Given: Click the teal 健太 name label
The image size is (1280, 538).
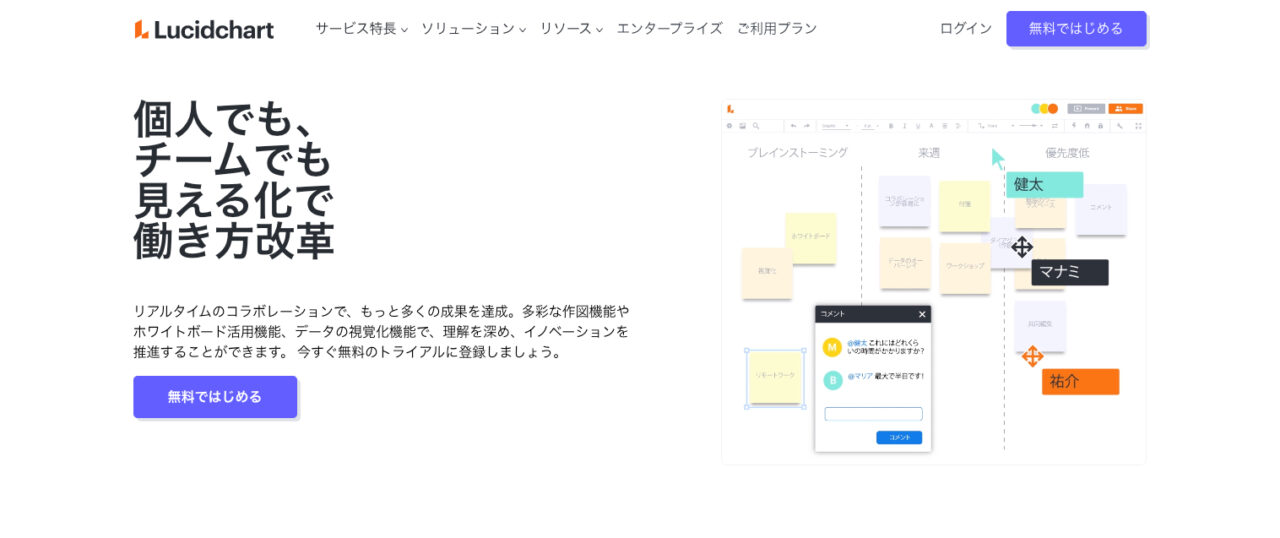Looking at the screenshot, I should click(x=1044, y=185).
